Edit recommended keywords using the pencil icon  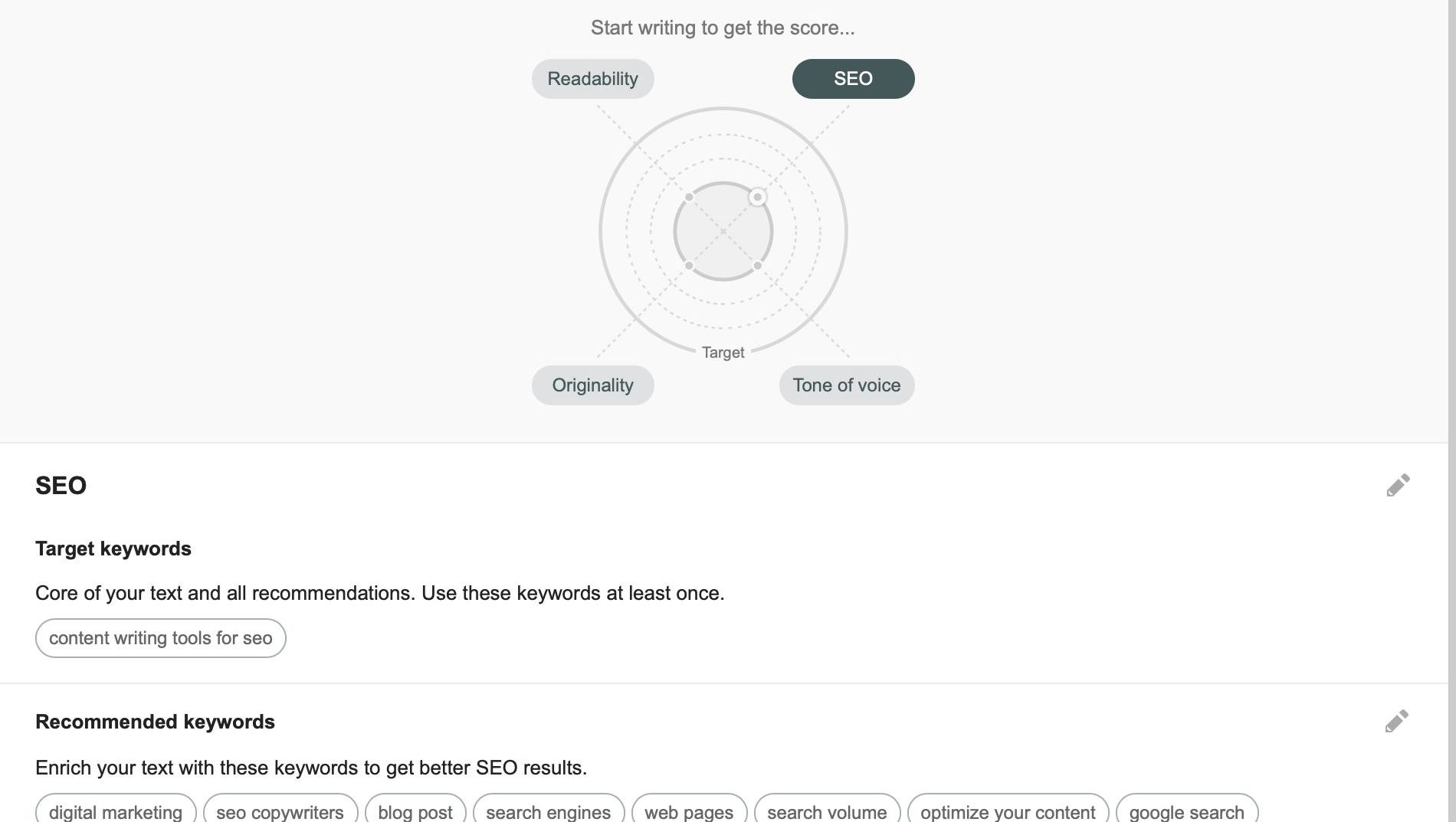[x=1396, y=721]
